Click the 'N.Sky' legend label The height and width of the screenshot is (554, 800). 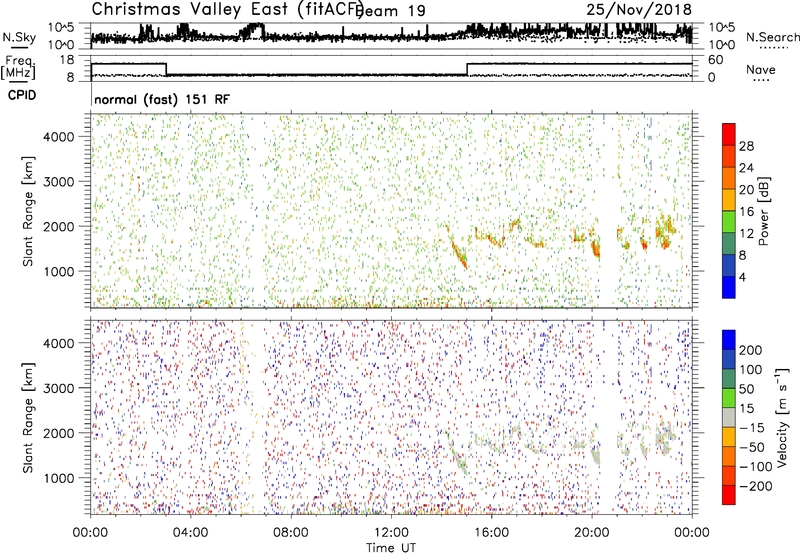click(x=19, y=37)
